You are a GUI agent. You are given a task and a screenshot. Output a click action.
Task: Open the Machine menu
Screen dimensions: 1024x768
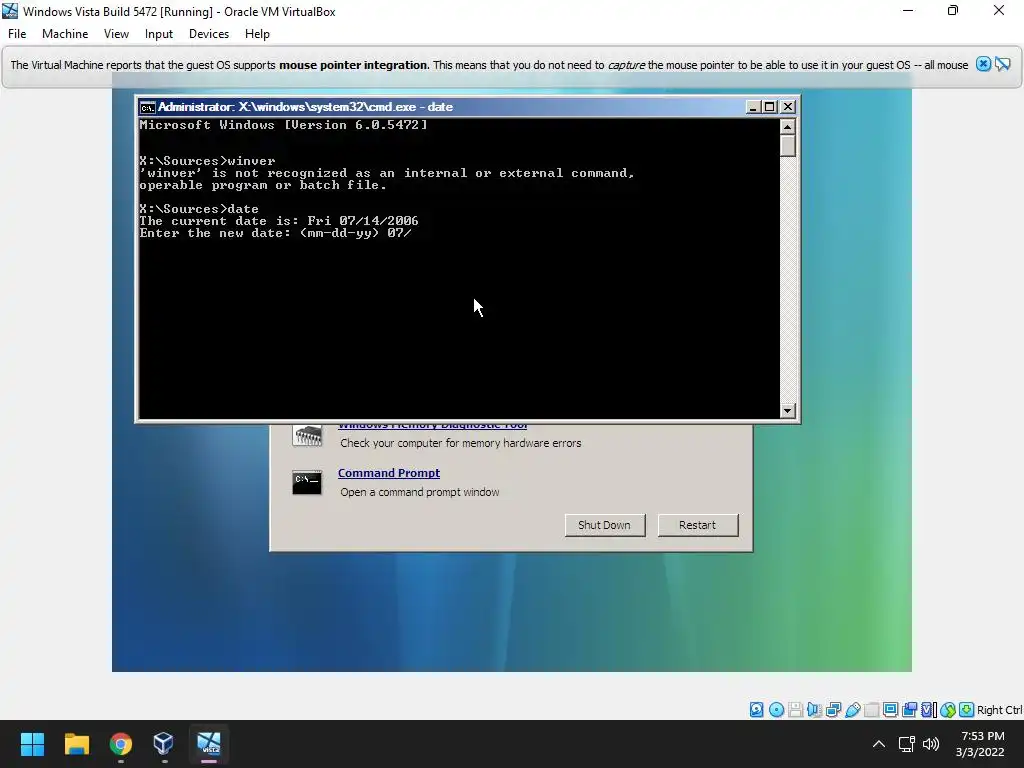coord(65,34)
